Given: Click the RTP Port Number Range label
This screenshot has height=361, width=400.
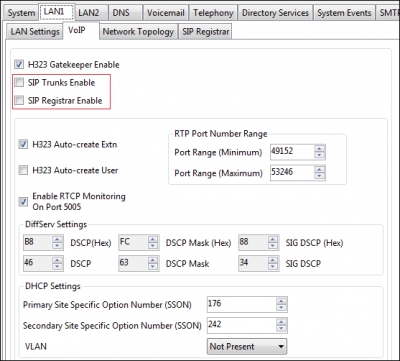Looking at the screenshot, I should coord(221,134).
